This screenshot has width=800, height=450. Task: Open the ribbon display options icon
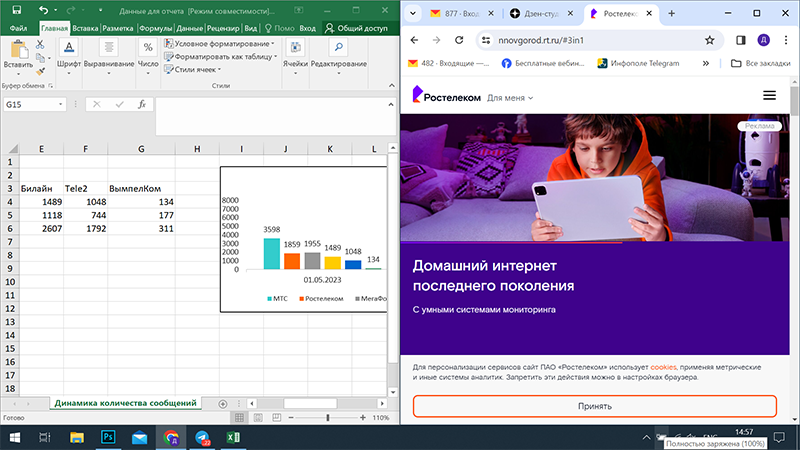299,10
